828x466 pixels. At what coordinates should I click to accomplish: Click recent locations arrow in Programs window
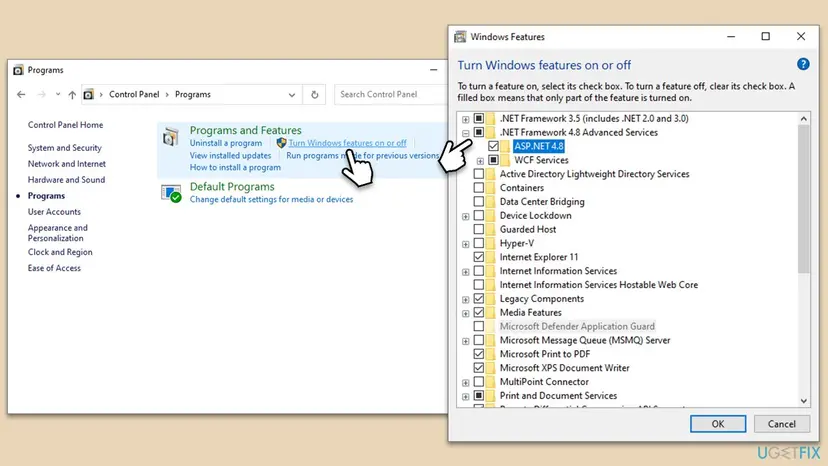(x=58, y=95)
